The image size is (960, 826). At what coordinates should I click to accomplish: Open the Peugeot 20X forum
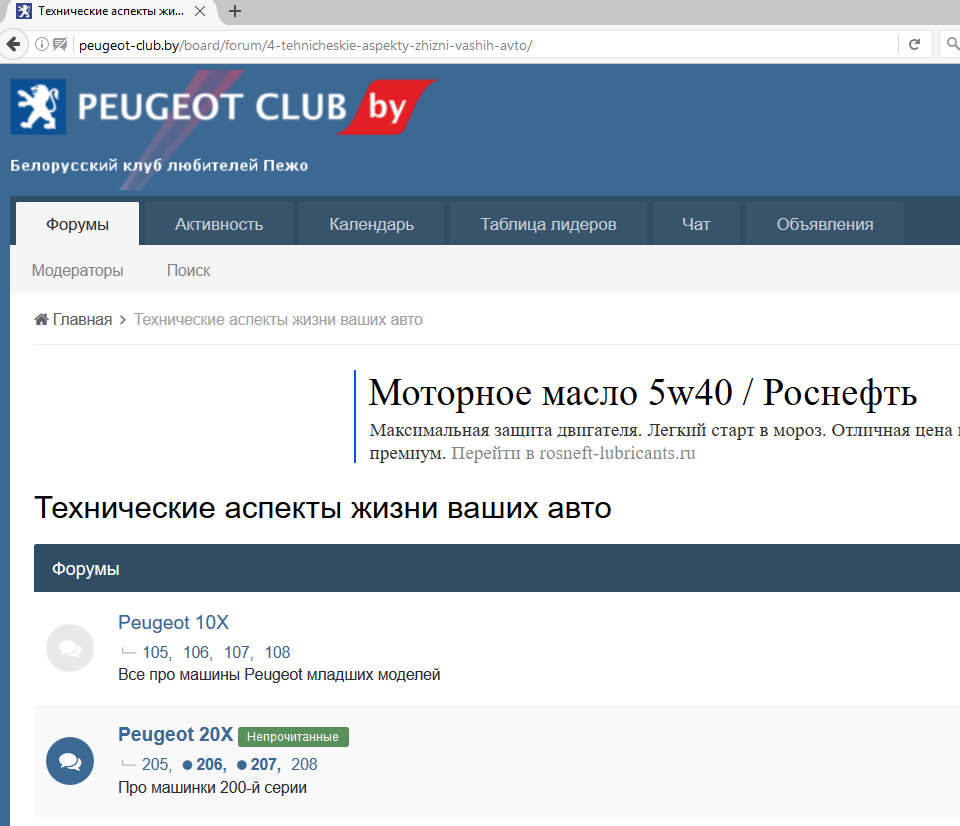click(175, 734)
